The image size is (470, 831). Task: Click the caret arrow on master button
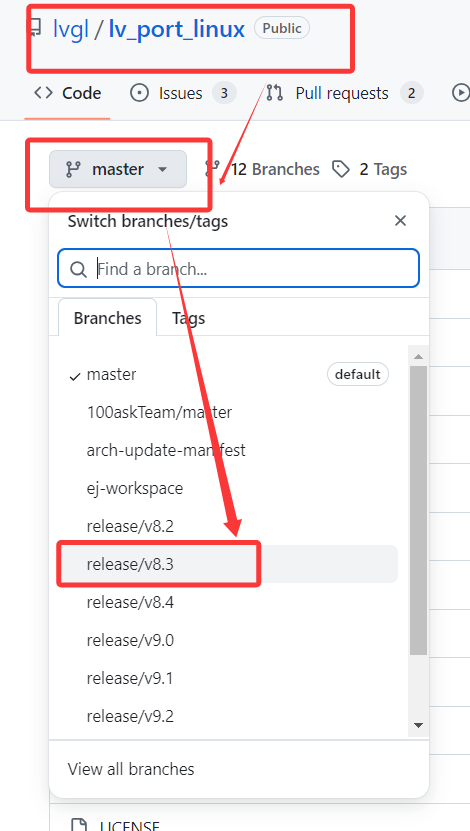[x=163, y=170]
